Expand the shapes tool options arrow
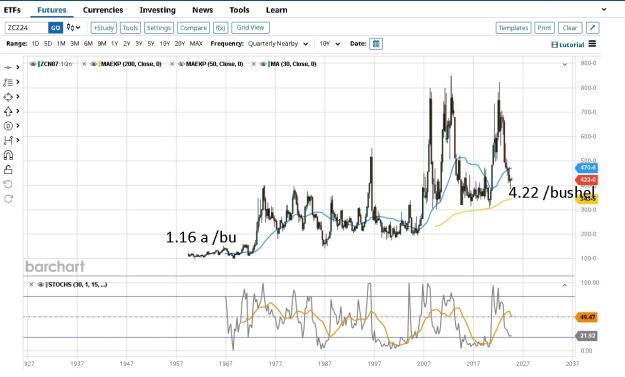 pos(18,97)
